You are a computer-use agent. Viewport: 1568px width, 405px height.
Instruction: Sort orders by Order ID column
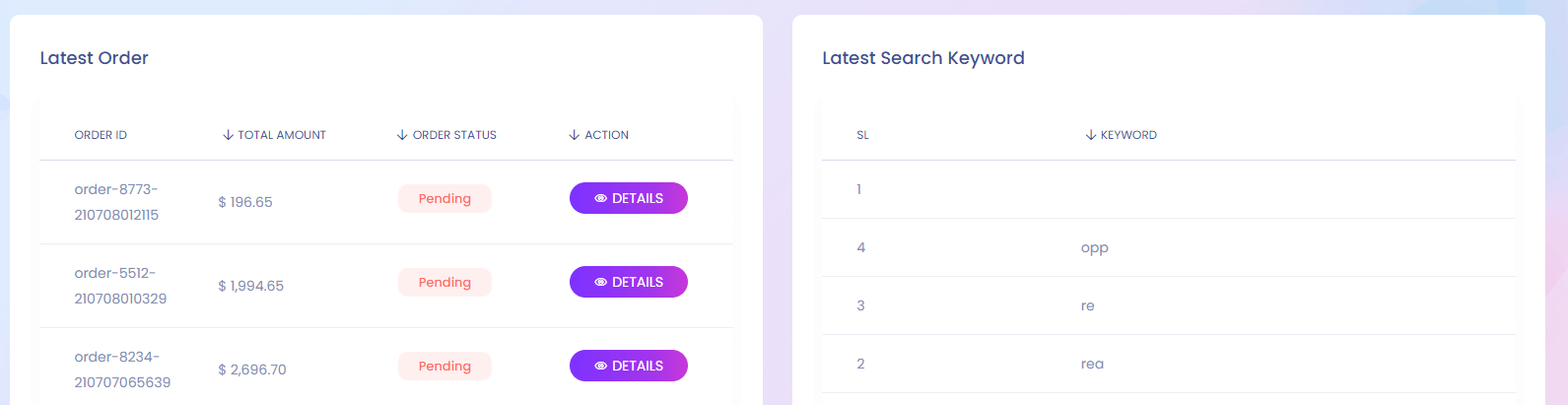101,135
